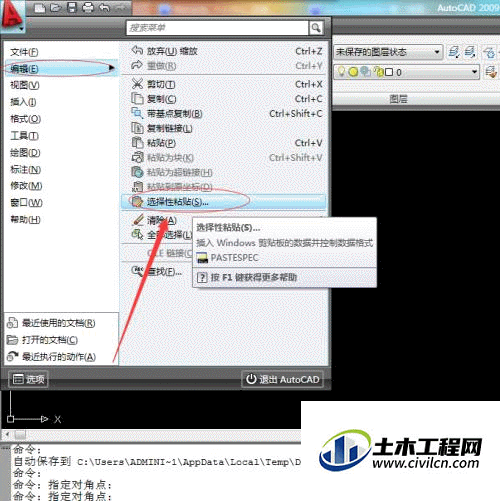The height and width of the screenshot is (501, 500).
Task: Click the 带基点复制(B) icon
Action: coord(137,113)
